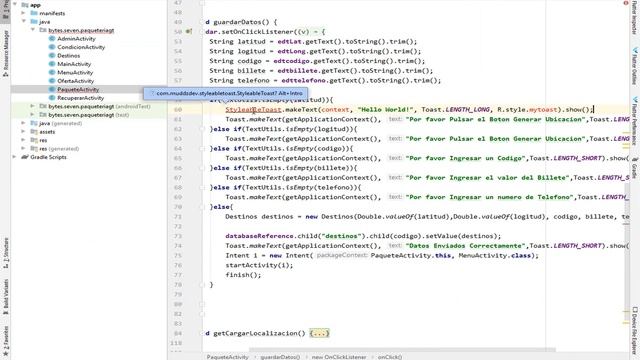Viewport: 640px width, 360px height.
Task: Click the databaseReference identifier on line 73
Action: tap(259, 236)
